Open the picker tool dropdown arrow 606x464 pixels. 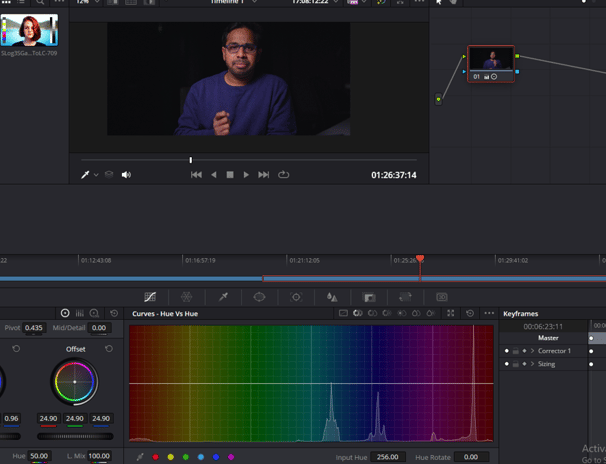click(x=96, y=175)
